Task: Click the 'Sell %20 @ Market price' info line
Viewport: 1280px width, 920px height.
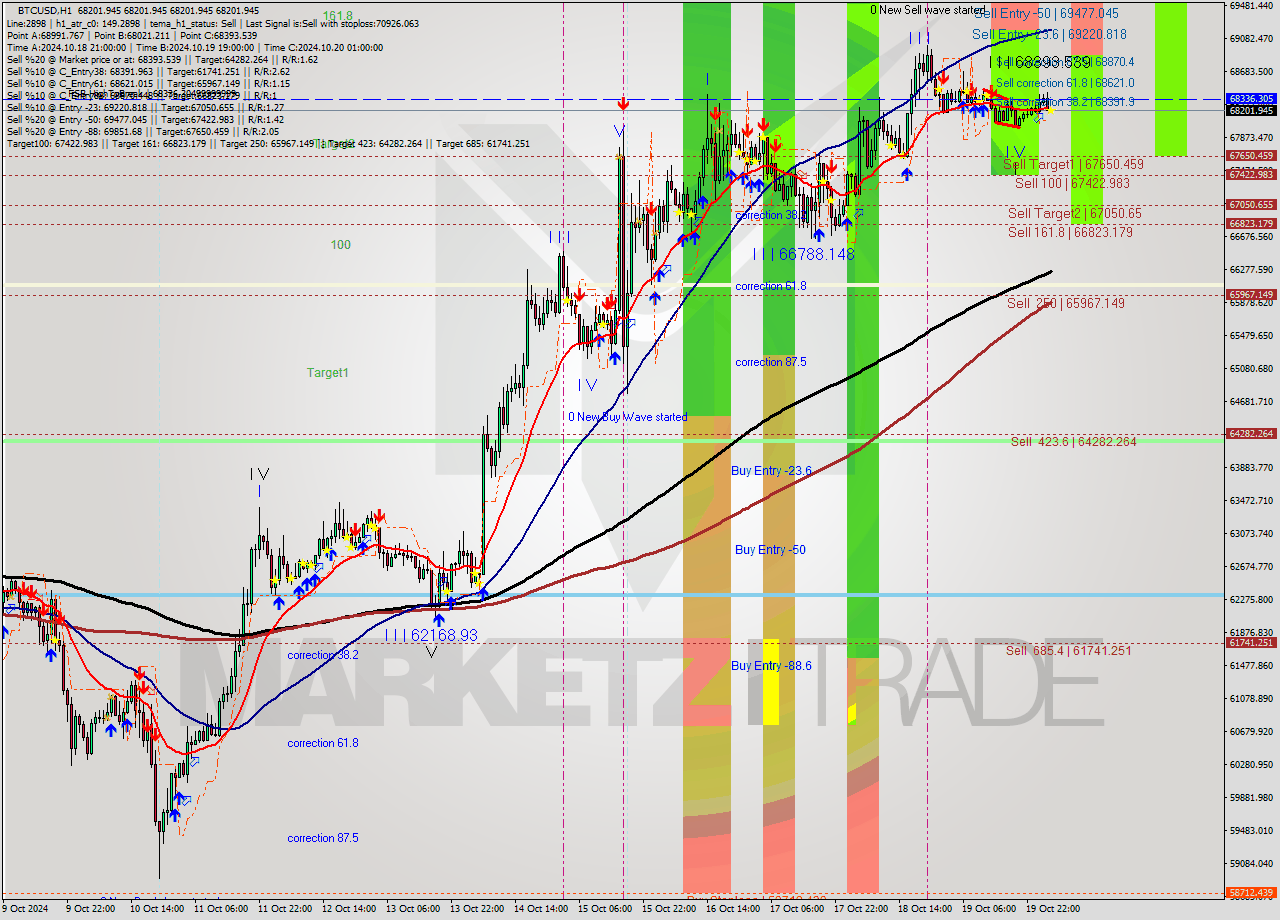Action: pyautogui.click(x=162, y=60)
